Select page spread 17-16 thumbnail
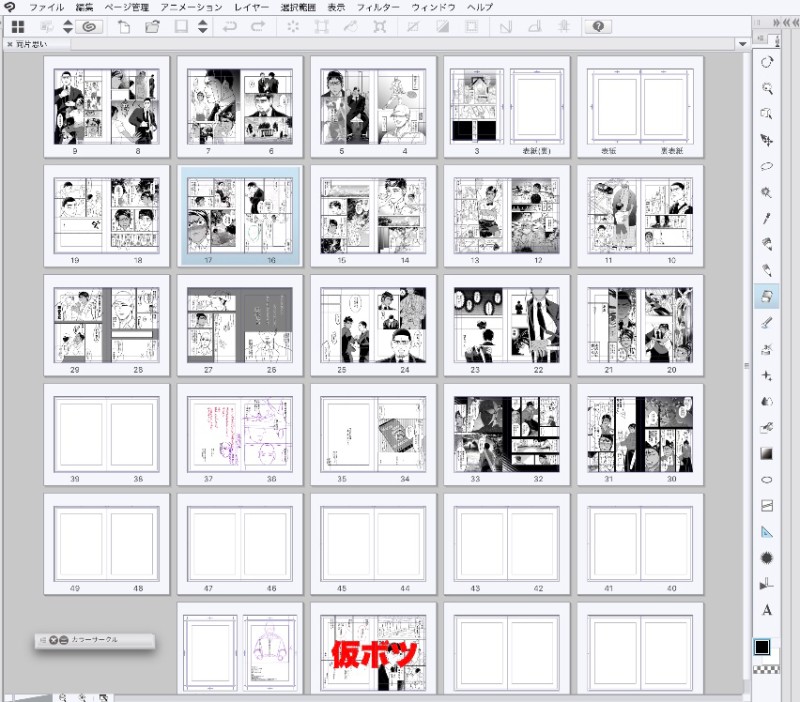This screenshot has width=800, height=702. (x=240, y=216)
